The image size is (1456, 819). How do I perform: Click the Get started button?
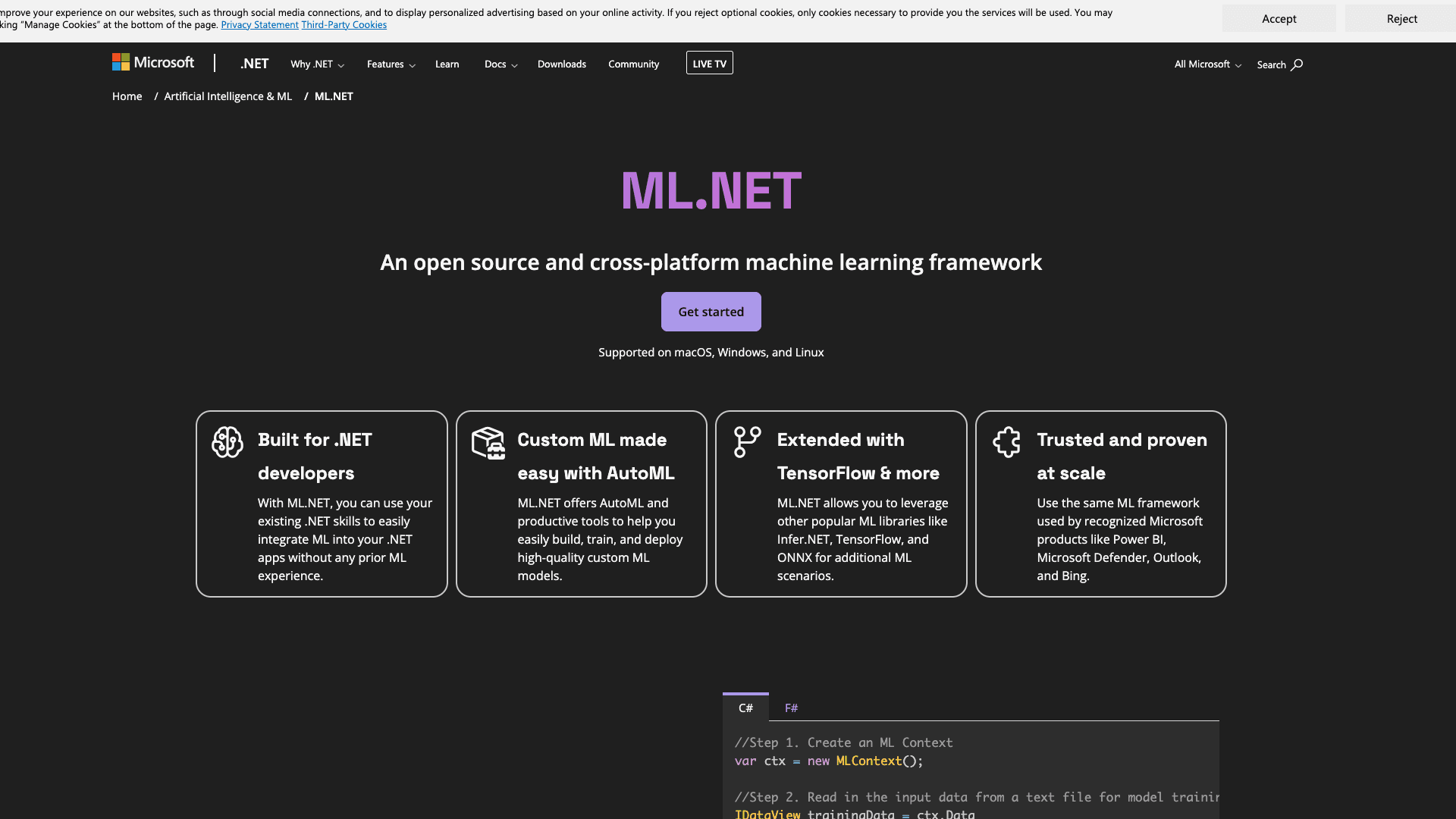point(711,311)
